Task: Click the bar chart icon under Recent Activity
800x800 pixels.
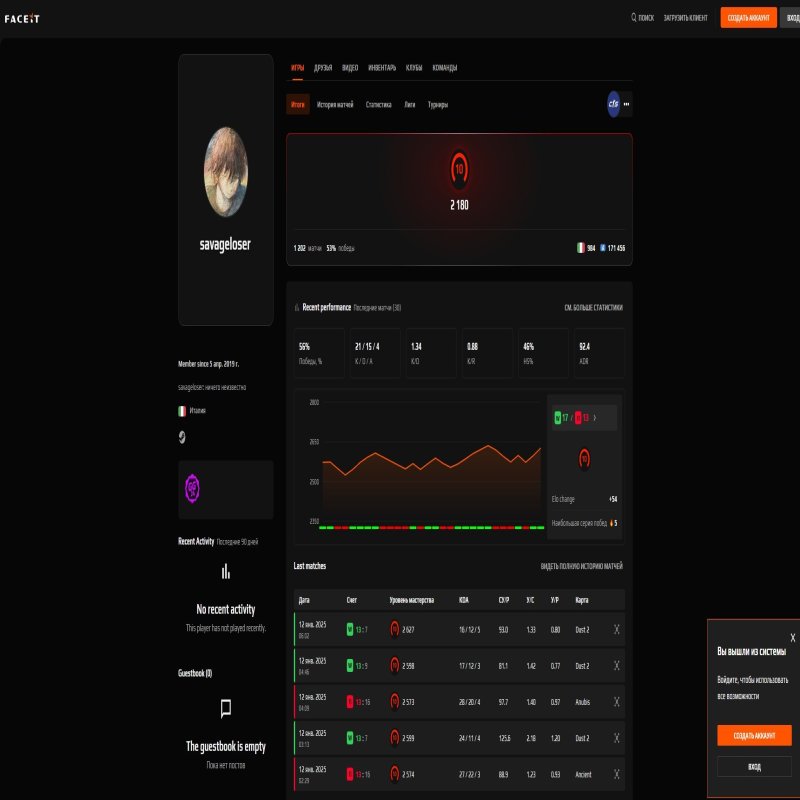Action: click(x=228, y=572)
